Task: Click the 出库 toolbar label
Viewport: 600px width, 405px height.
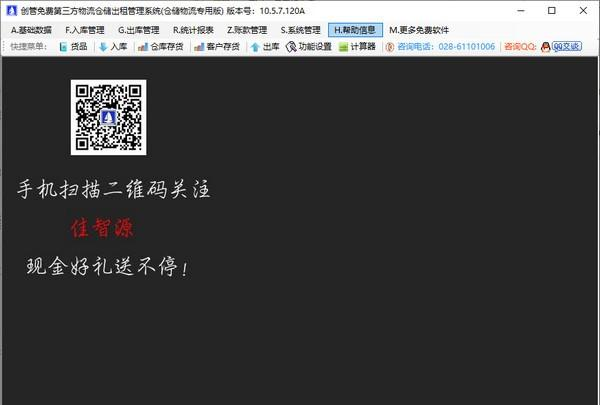Action: pos(271,47)
